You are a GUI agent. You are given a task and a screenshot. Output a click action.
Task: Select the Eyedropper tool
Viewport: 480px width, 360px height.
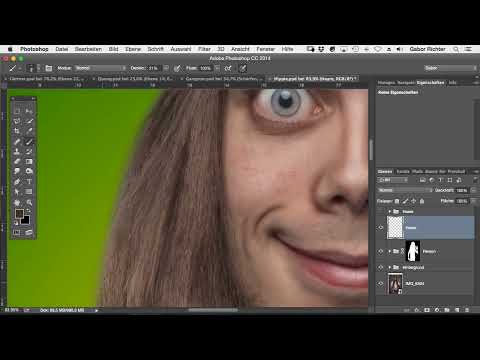(x=29, y=131)
